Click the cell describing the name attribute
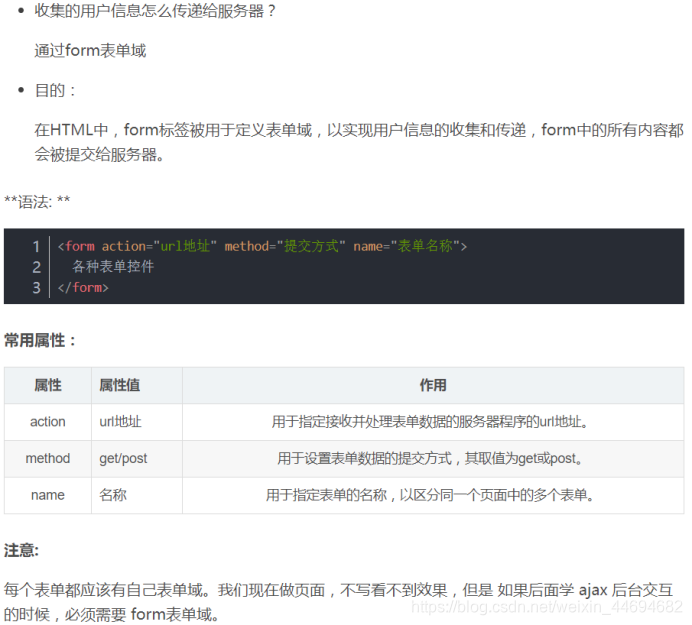The height and width of the screenshot is (625, 692). coord(433,495)
